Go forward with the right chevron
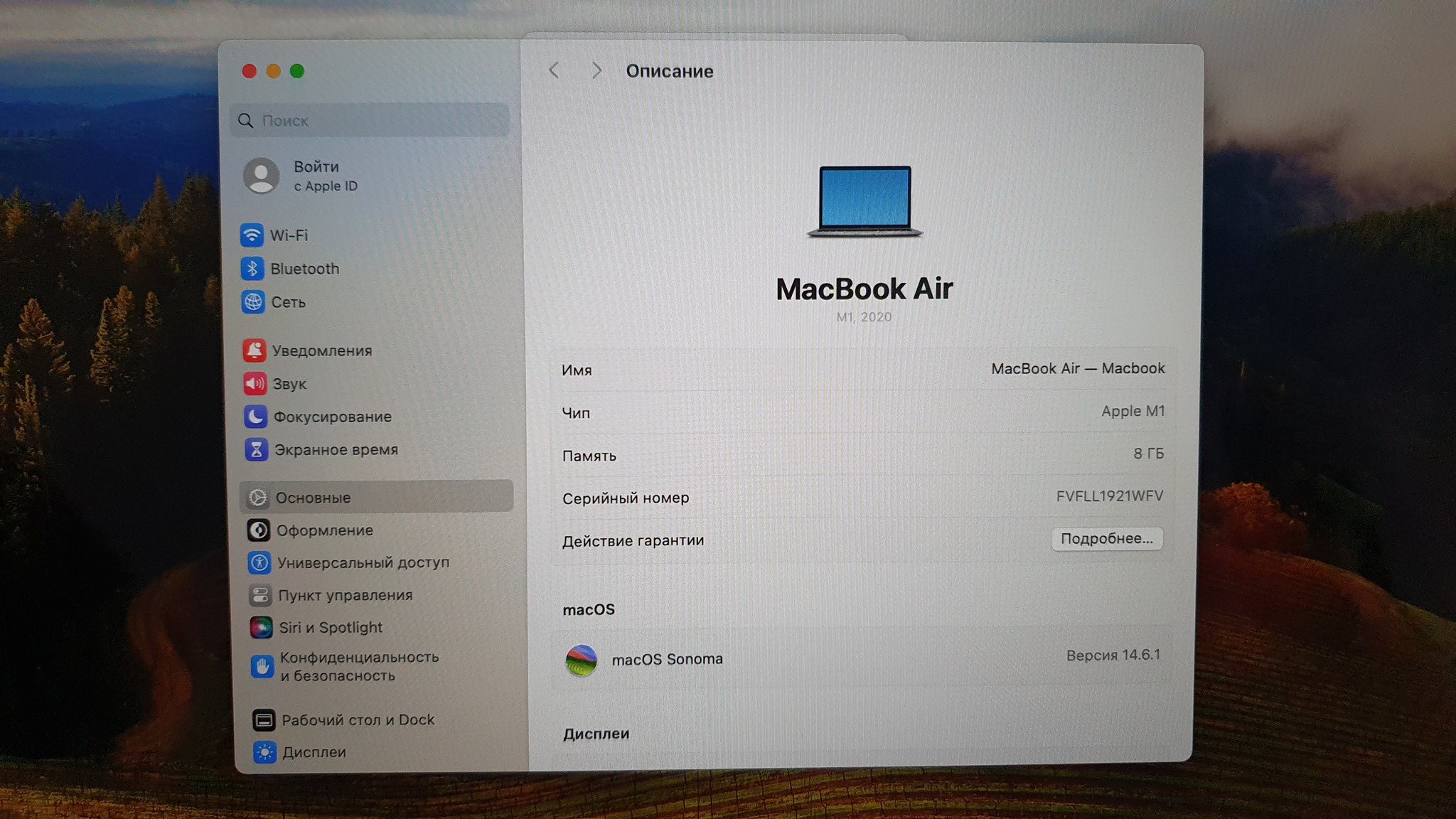 (x=596, y=70)
